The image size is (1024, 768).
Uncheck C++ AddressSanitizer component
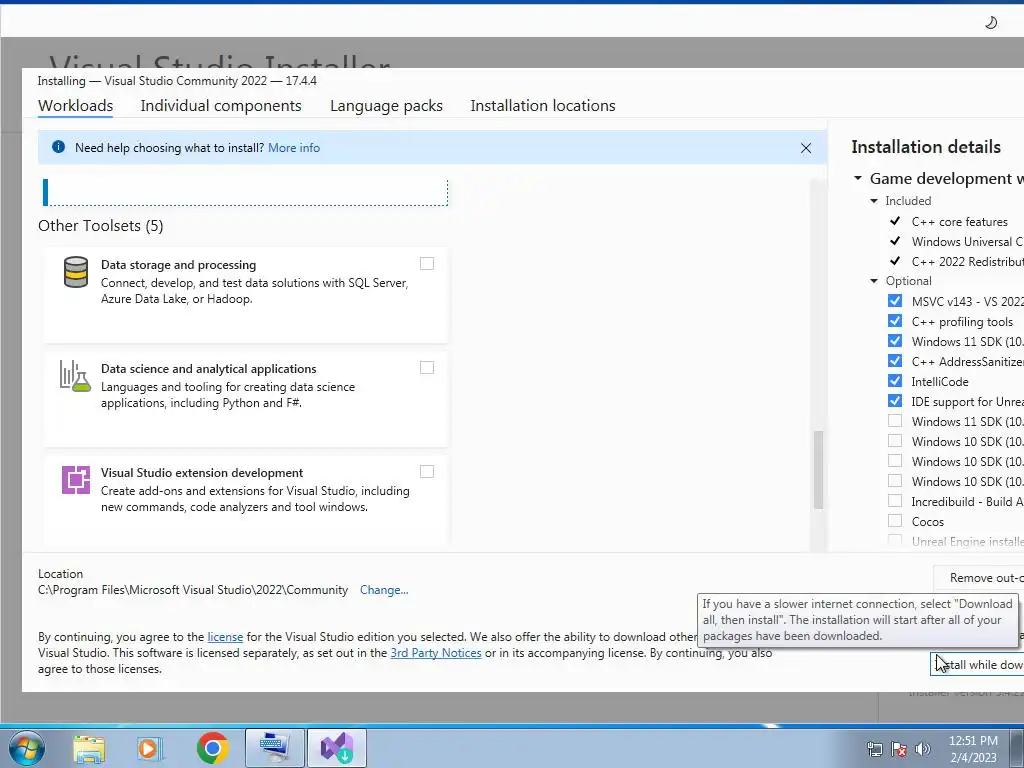pyautogui.click(x=895, y=360)
